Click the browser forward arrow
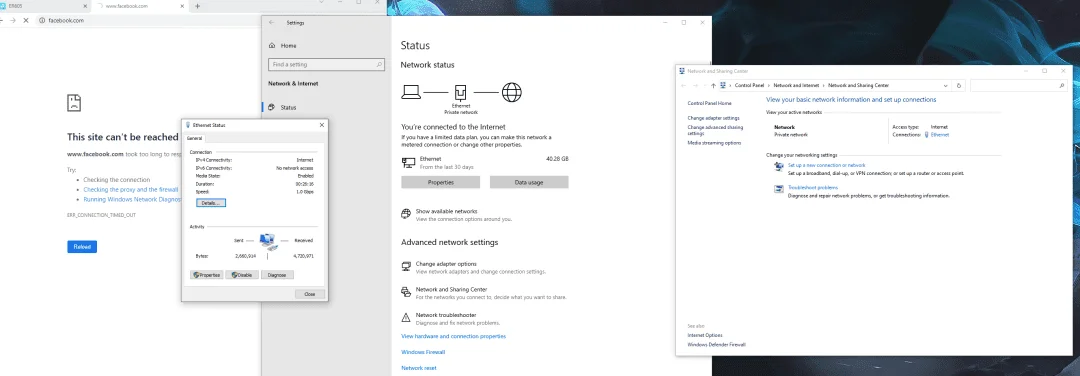This screenshot has height=376, width=1080. click(12, 21)
